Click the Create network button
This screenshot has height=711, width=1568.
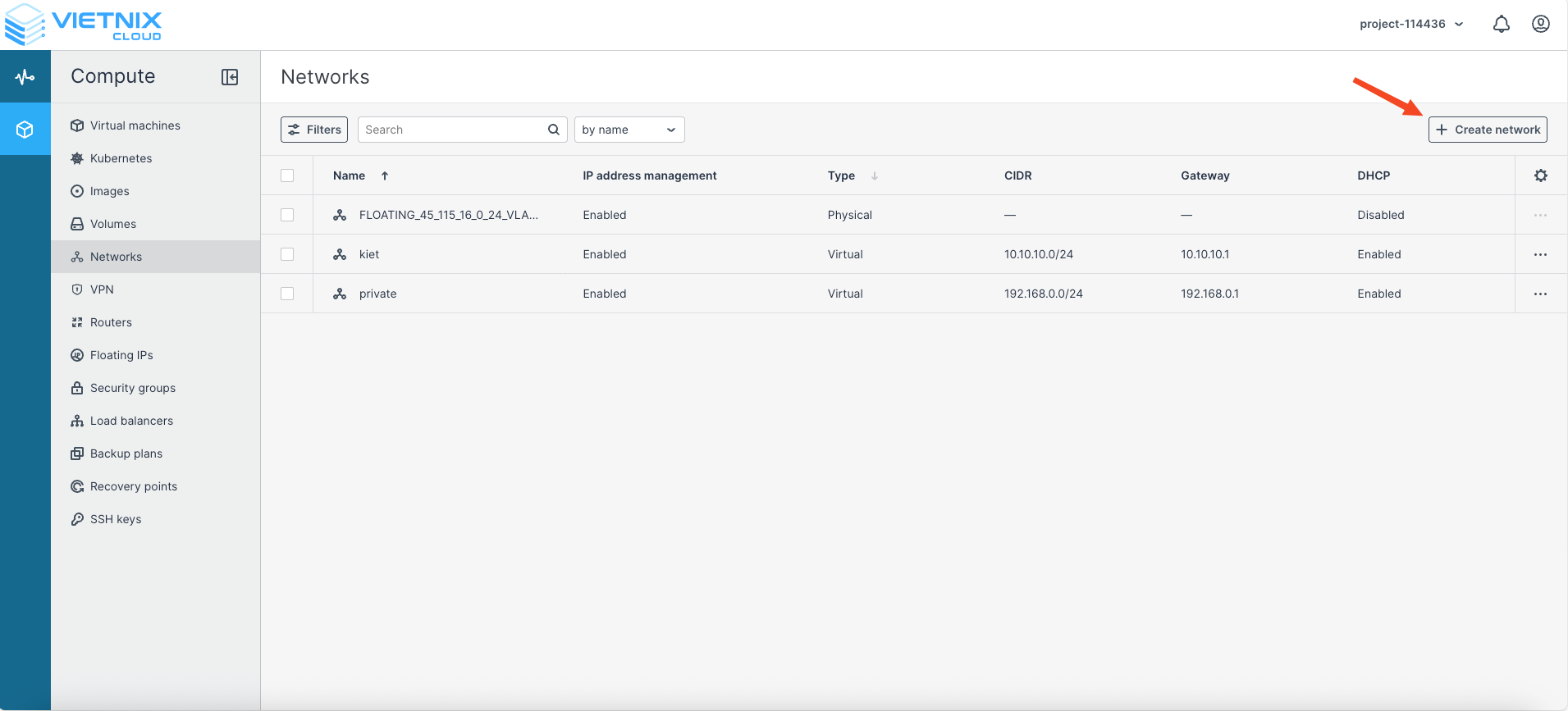[1487, 130]
